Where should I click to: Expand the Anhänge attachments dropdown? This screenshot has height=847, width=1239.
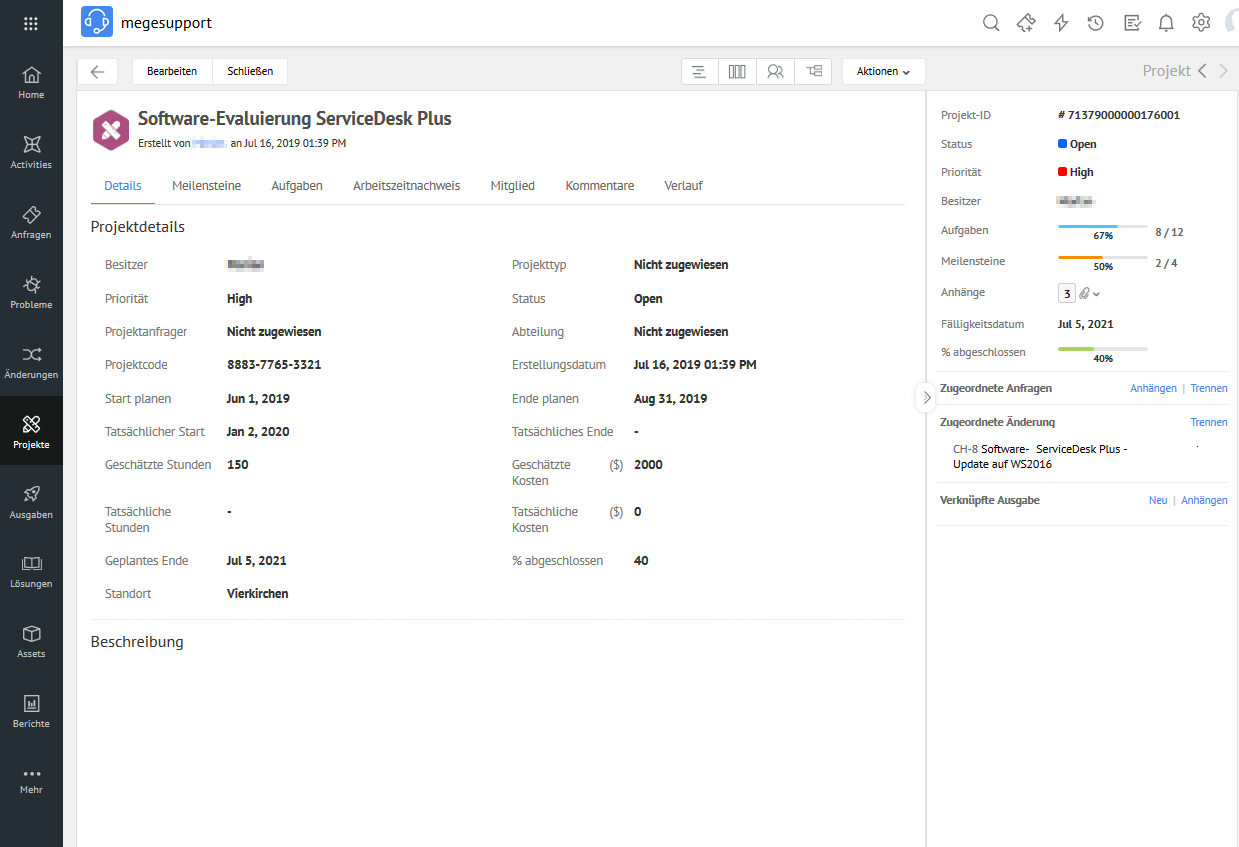(x=1092, y=293)
